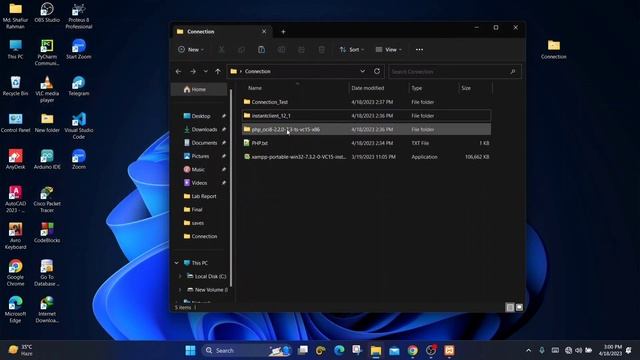The width and height of the screenshot is (640, 360).
Task: Open VLC media player desktop icon
Action: pyautogui.click(x=47, y=89)
